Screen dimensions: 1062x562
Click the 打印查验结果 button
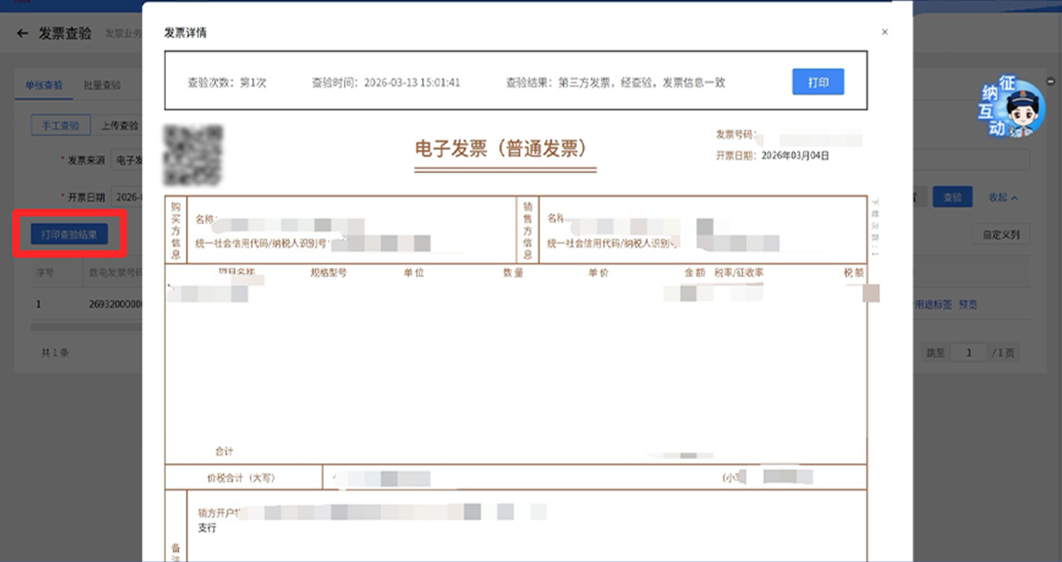(69, 234)
